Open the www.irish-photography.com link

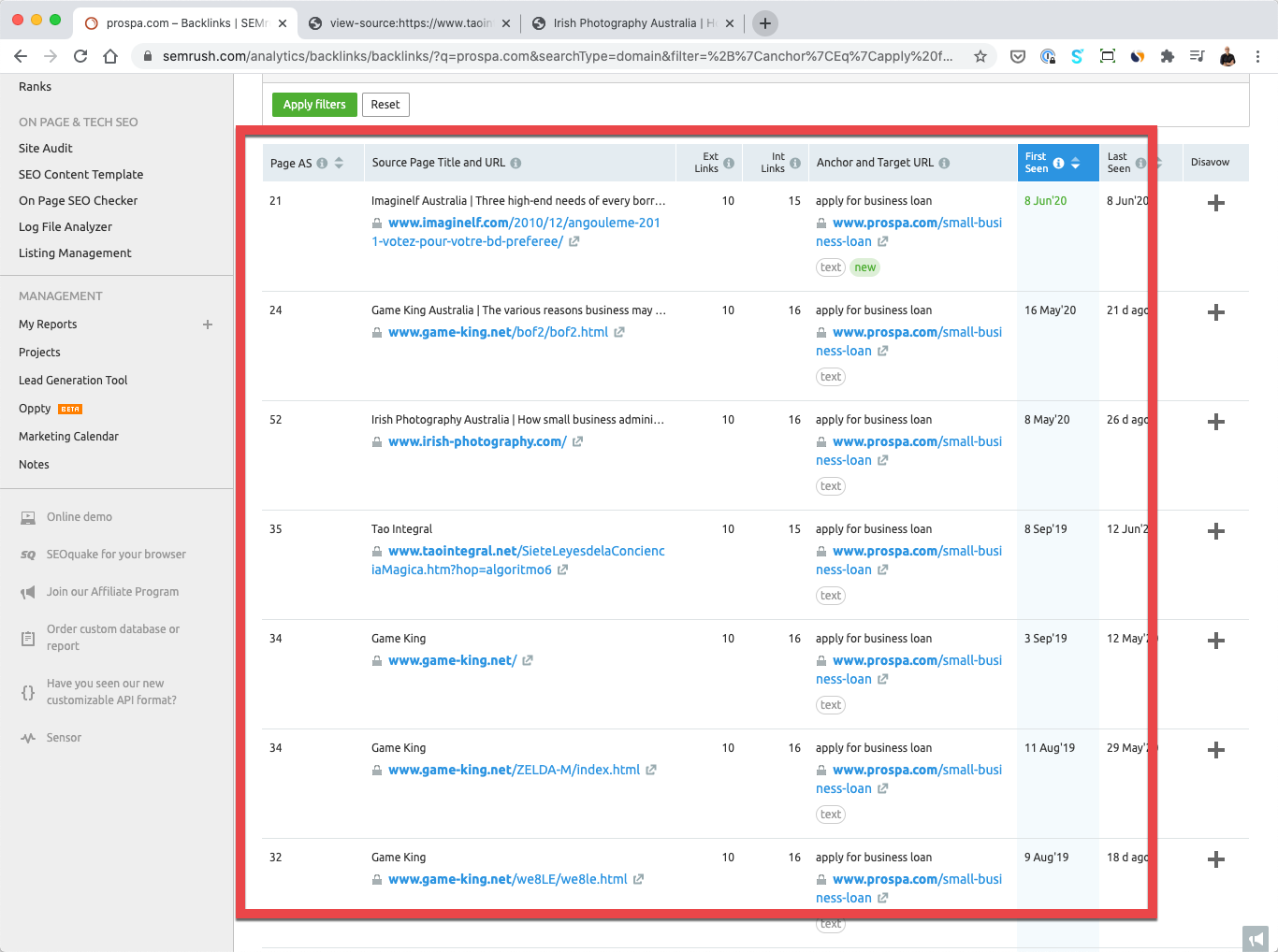pyautogui.click(x=477, y=441)
